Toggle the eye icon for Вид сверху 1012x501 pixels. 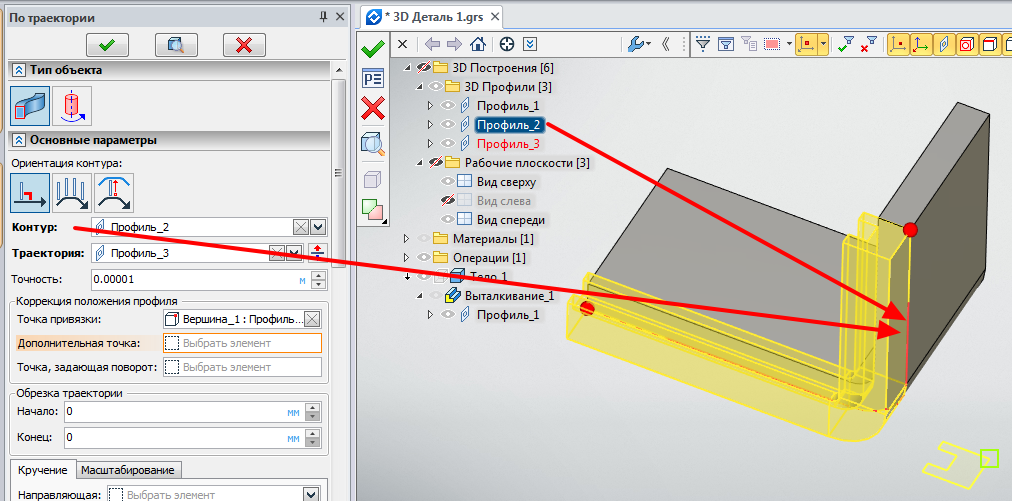(448, 182)
